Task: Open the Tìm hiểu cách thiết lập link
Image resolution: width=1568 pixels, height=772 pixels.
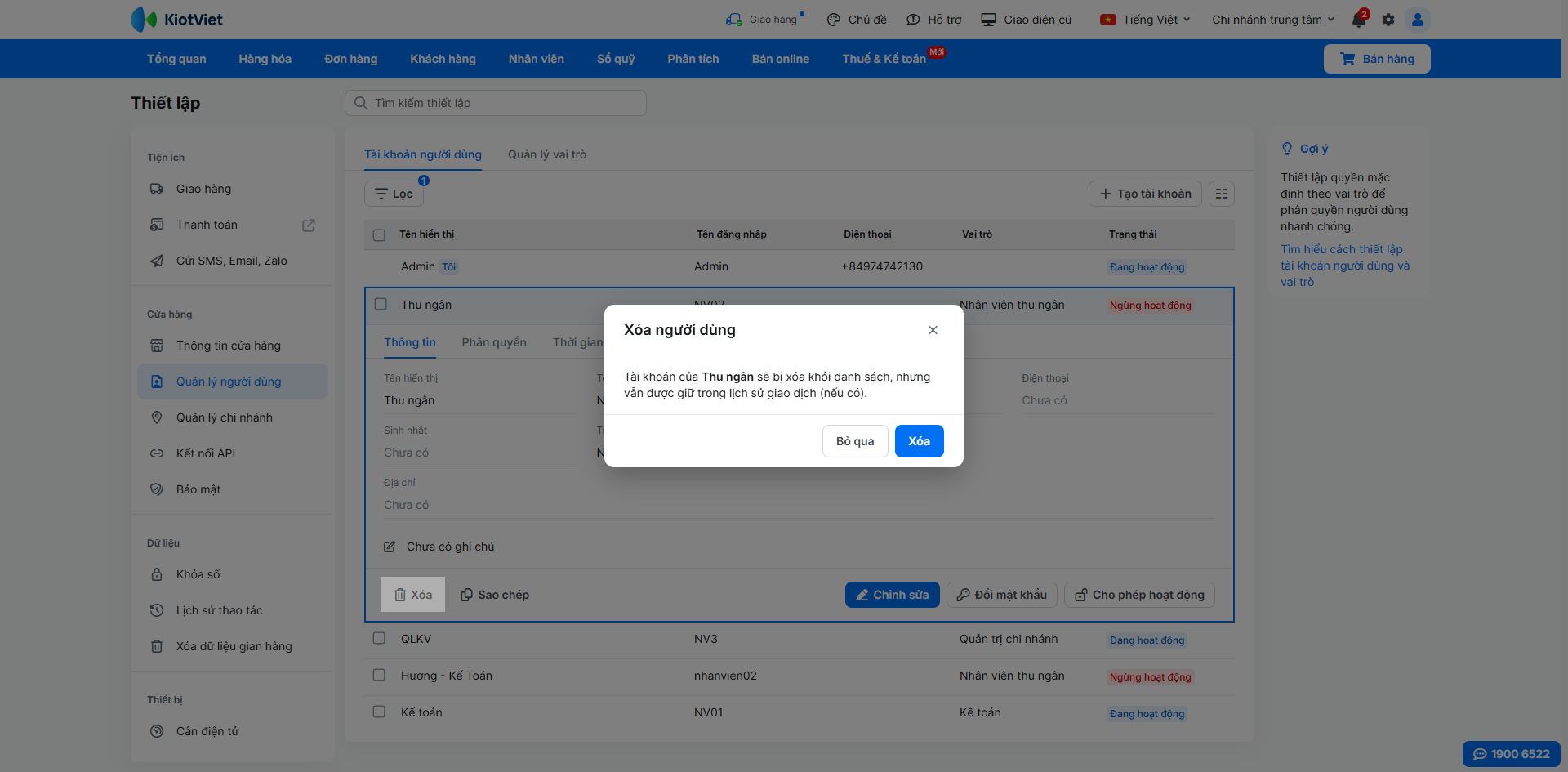Action: pos(1345,266)
